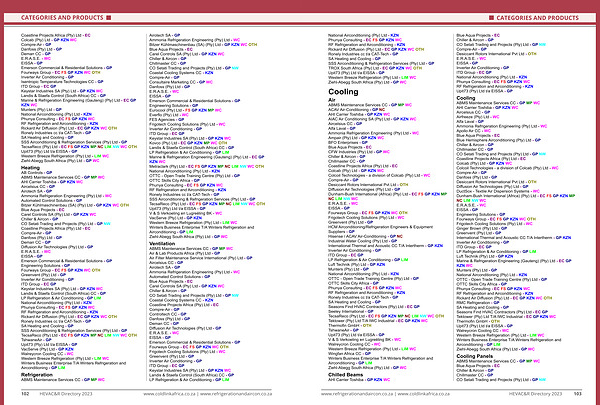Select 'DuctSox - Textile Air Dispersion Systems' entry
600x405 pixels.
coord(498,191)
